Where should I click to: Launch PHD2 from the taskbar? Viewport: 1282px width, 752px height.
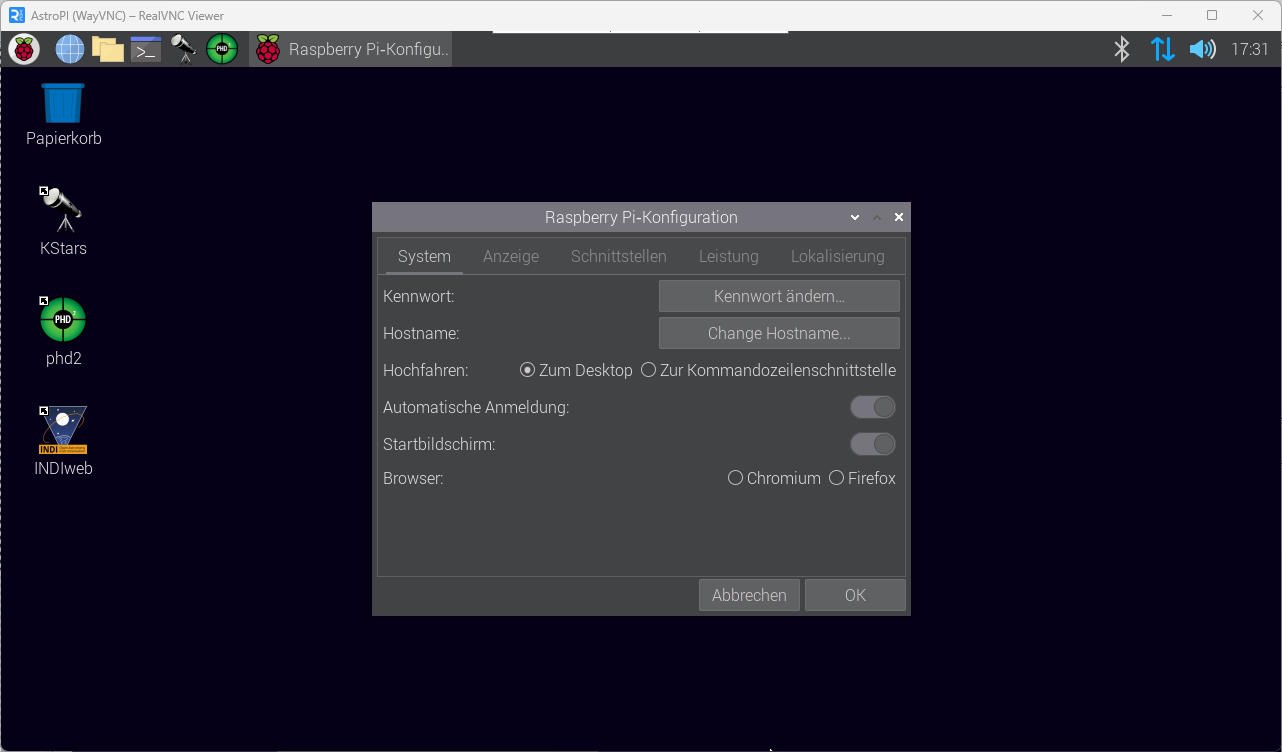click(222, 49)
